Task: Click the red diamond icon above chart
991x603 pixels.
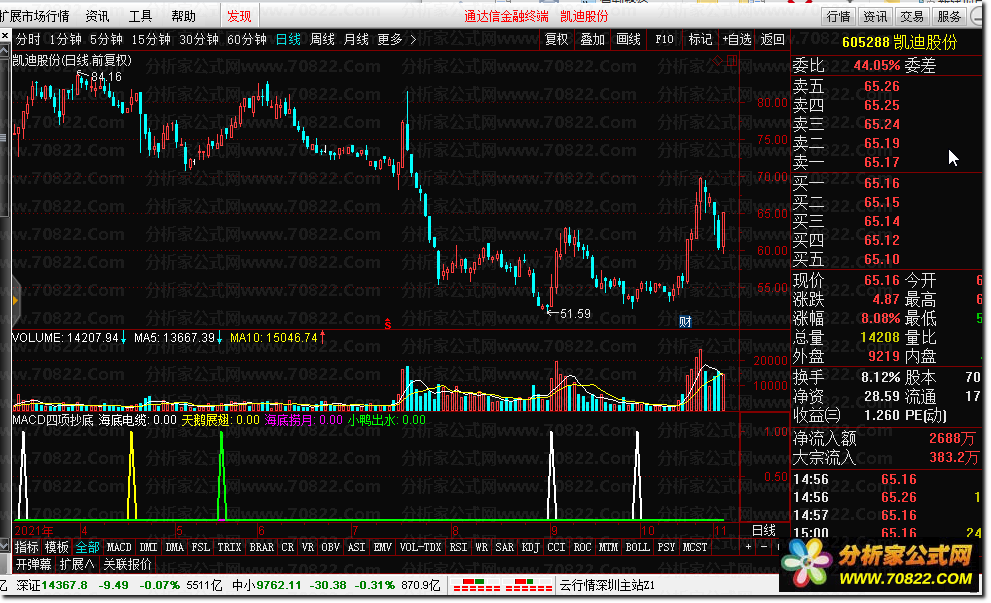Action: click(x=717, y=61)
